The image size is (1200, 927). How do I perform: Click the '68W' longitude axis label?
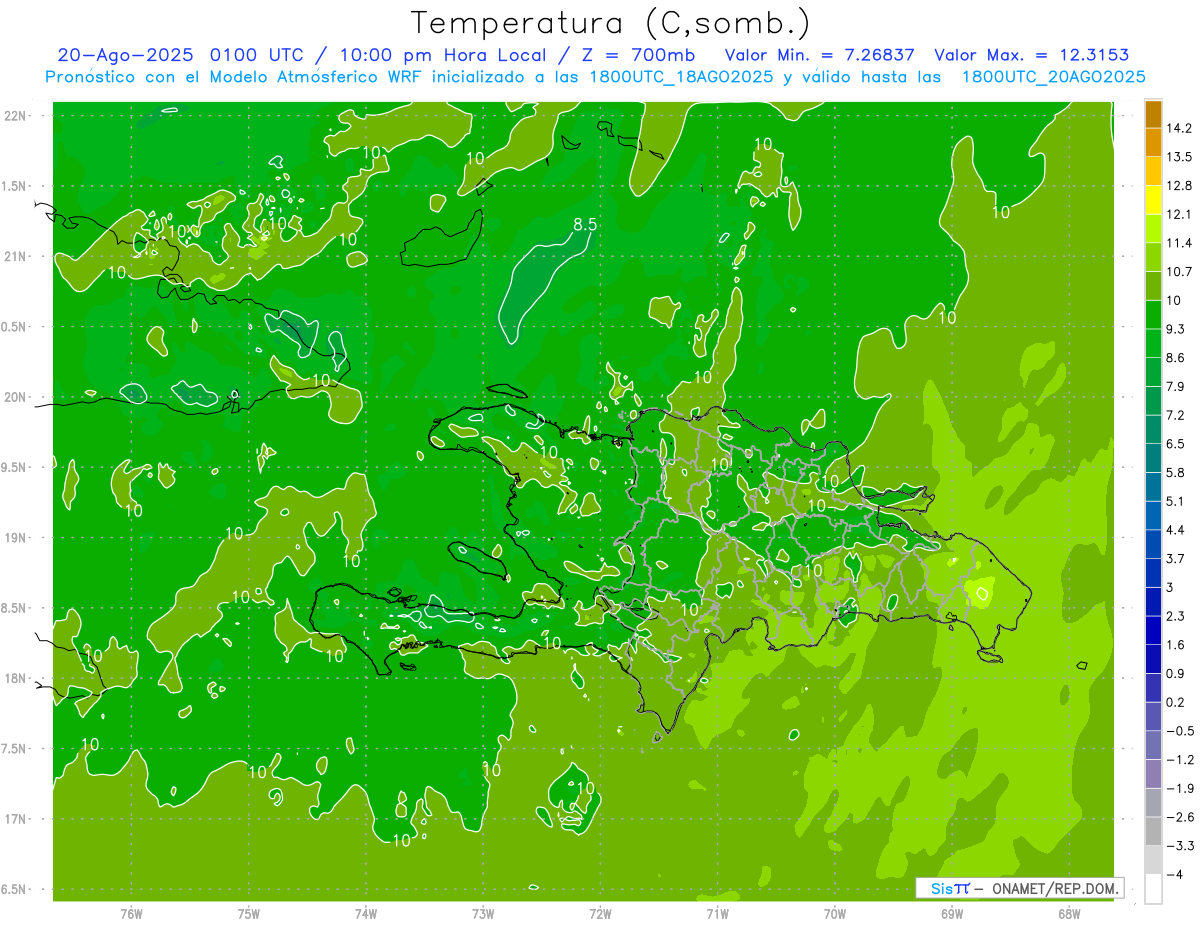point(1068,913)
